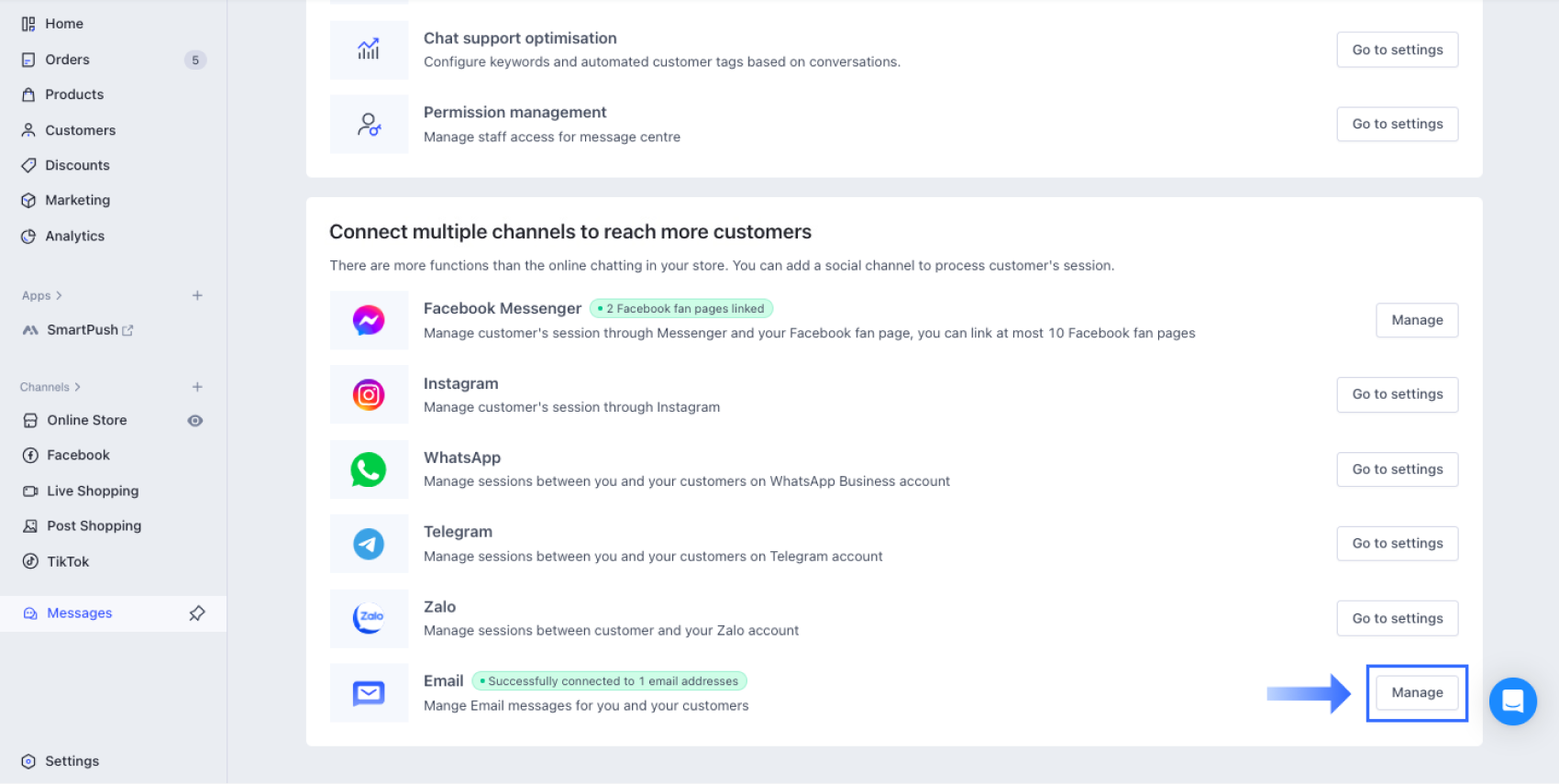
Task: Open Go to settings for WhatsApp
Action: [x=1398, y=469]
